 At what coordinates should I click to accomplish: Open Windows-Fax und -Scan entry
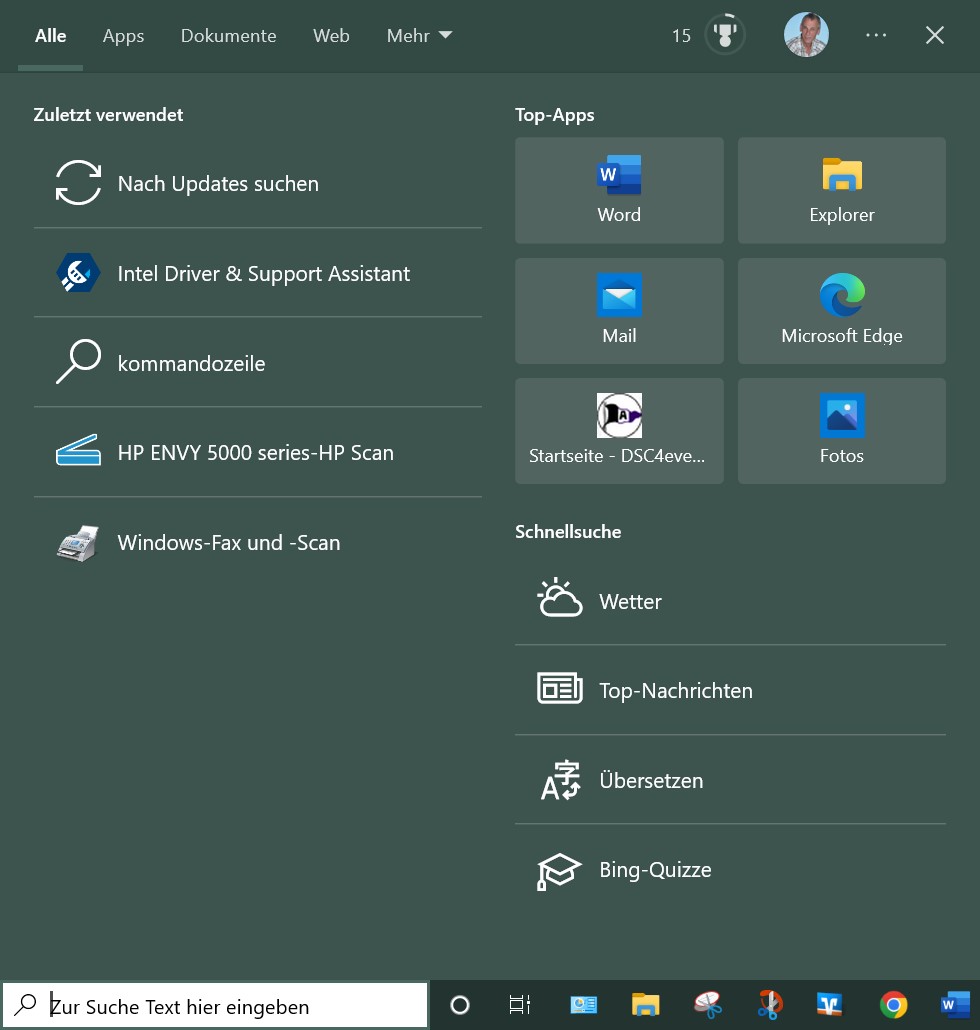257,543
